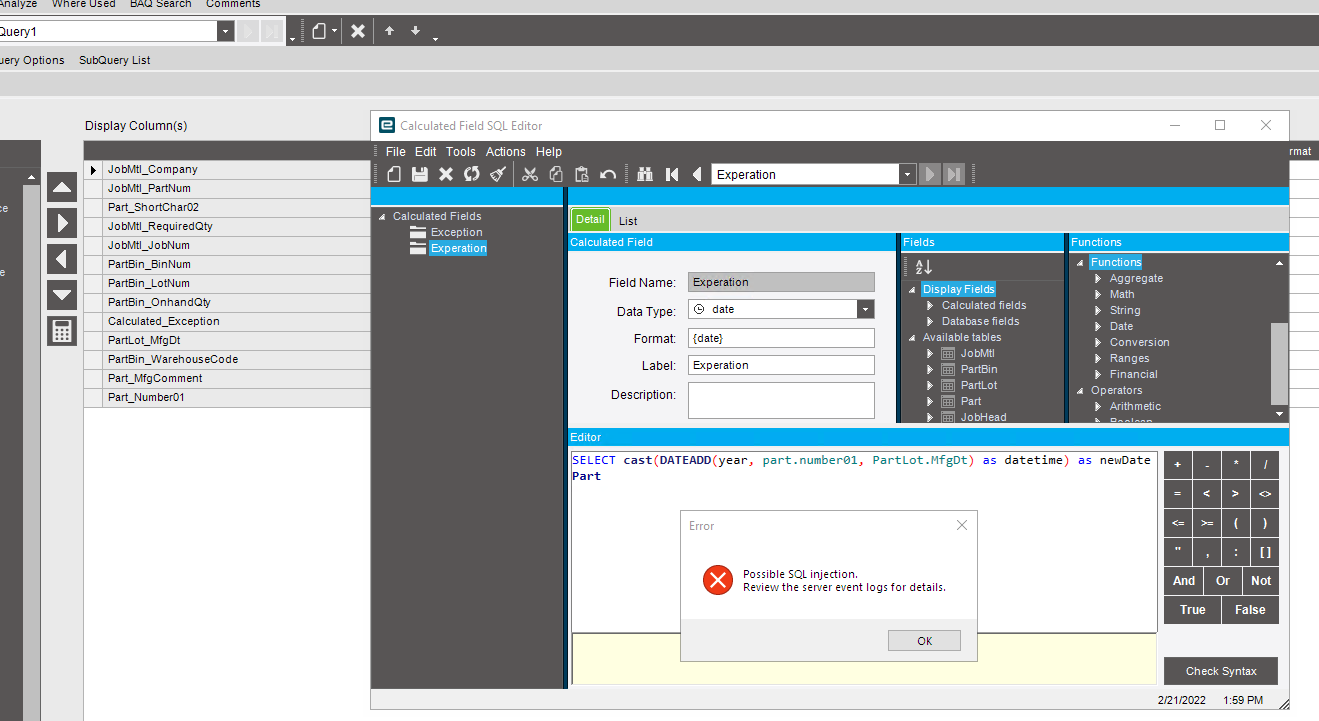
Task: Click the delete X icon in BAQ toolbar
Action: [357, 31]
